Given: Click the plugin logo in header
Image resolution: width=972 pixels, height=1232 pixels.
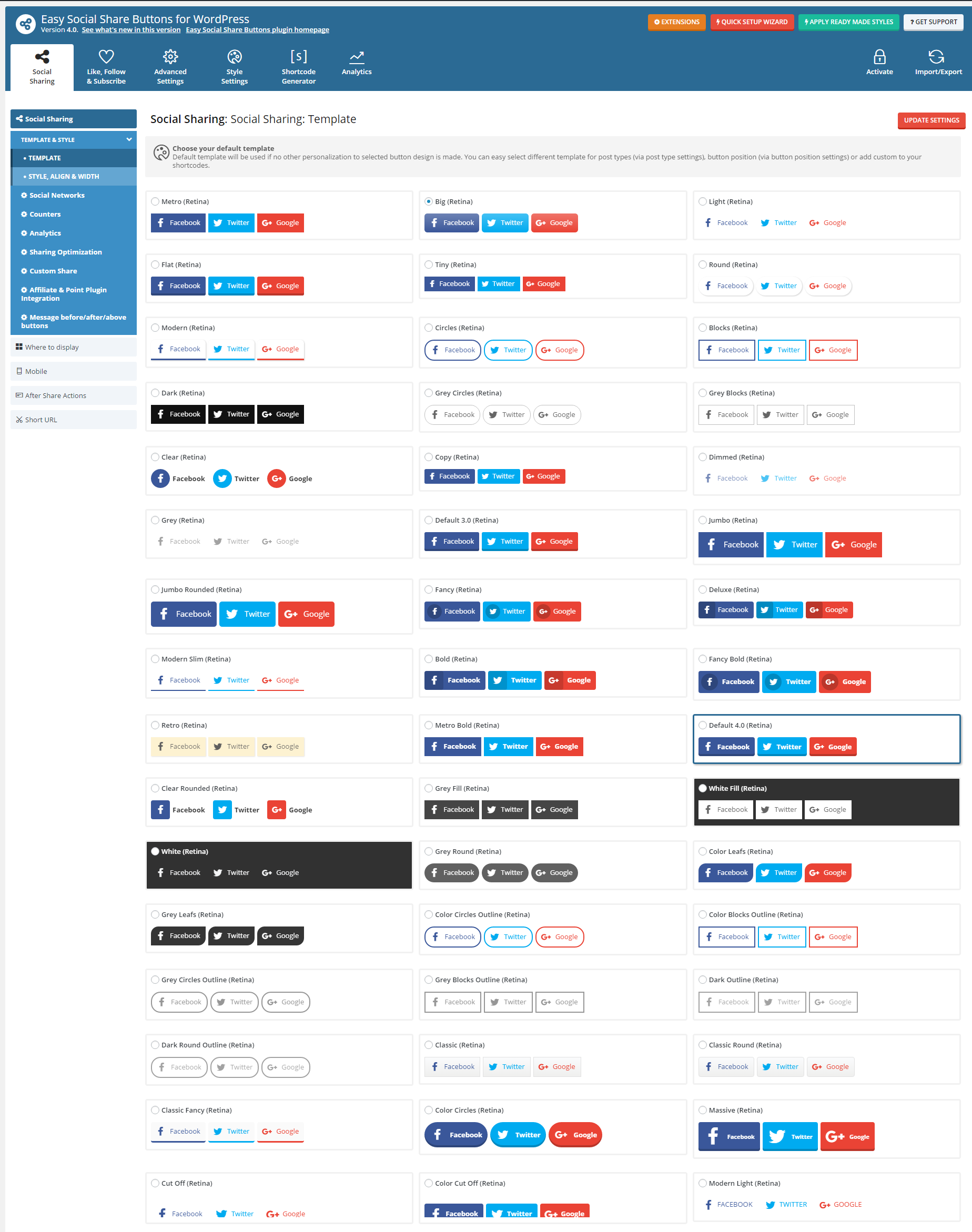Looking at the screenshot, I should click(x=25, y=24).
